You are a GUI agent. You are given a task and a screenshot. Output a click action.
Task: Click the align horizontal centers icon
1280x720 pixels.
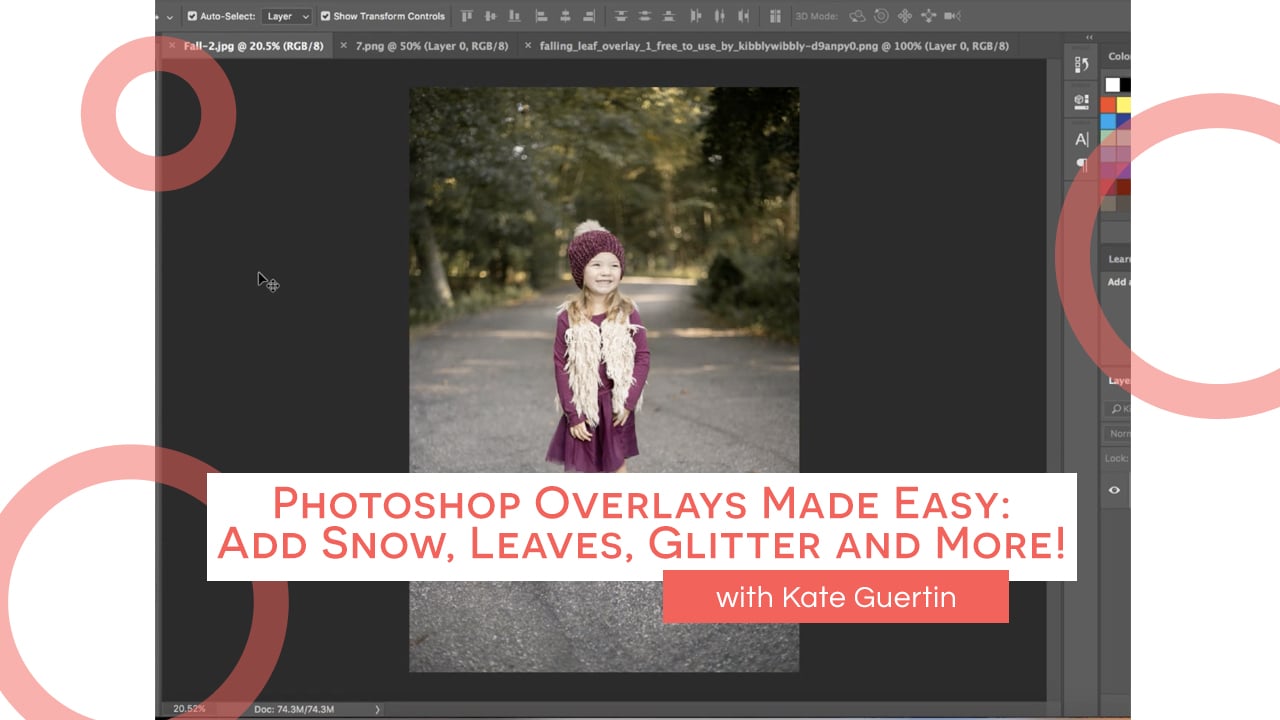(x=565, y=16)
